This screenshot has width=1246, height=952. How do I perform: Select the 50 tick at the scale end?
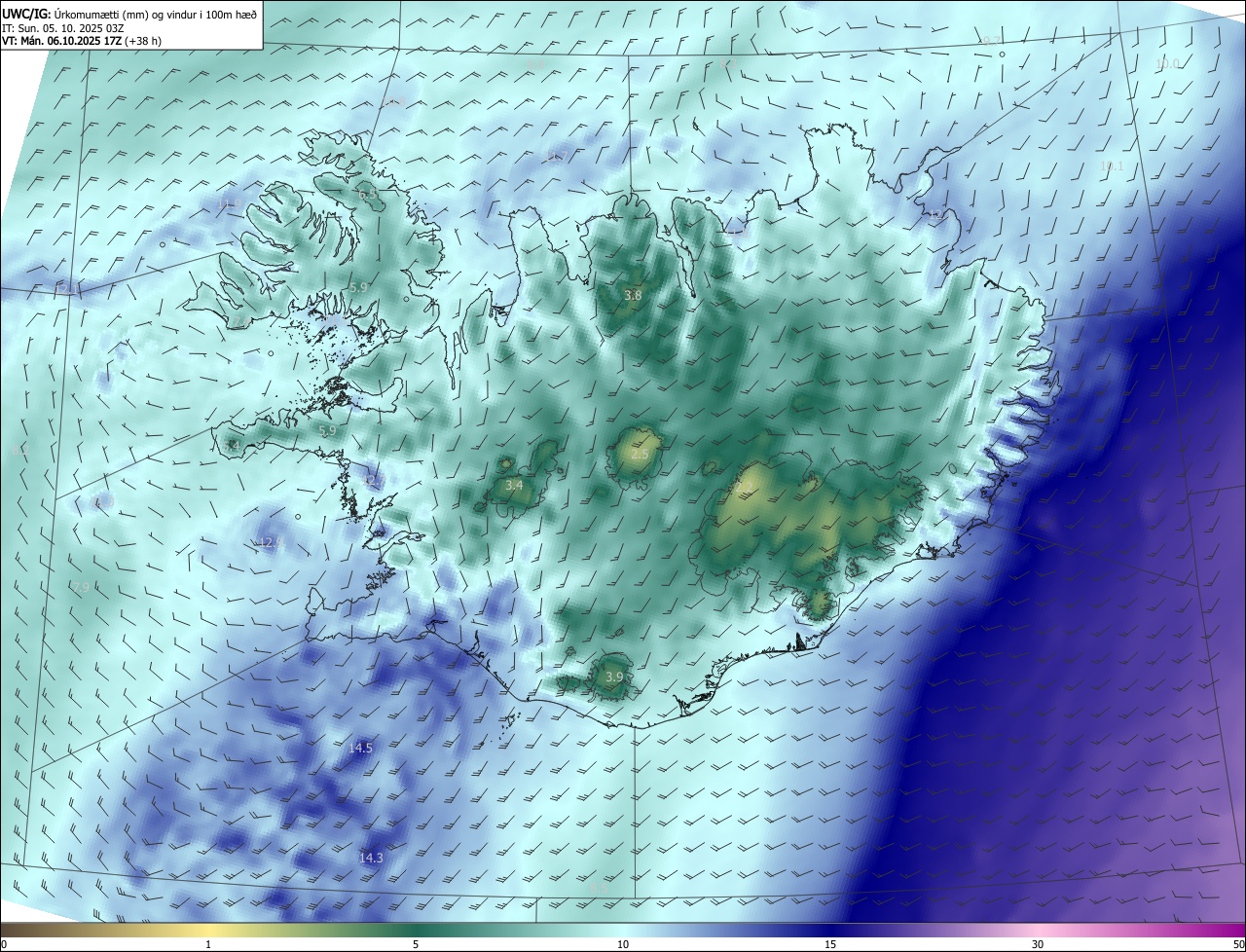tap(1237, 944)
